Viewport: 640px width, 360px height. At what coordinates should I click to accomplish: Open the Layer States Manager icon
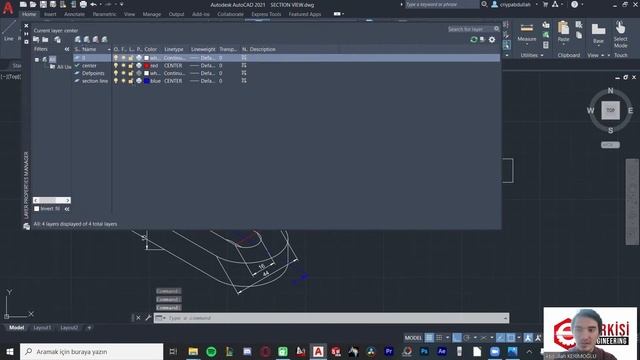coord(58,40)
